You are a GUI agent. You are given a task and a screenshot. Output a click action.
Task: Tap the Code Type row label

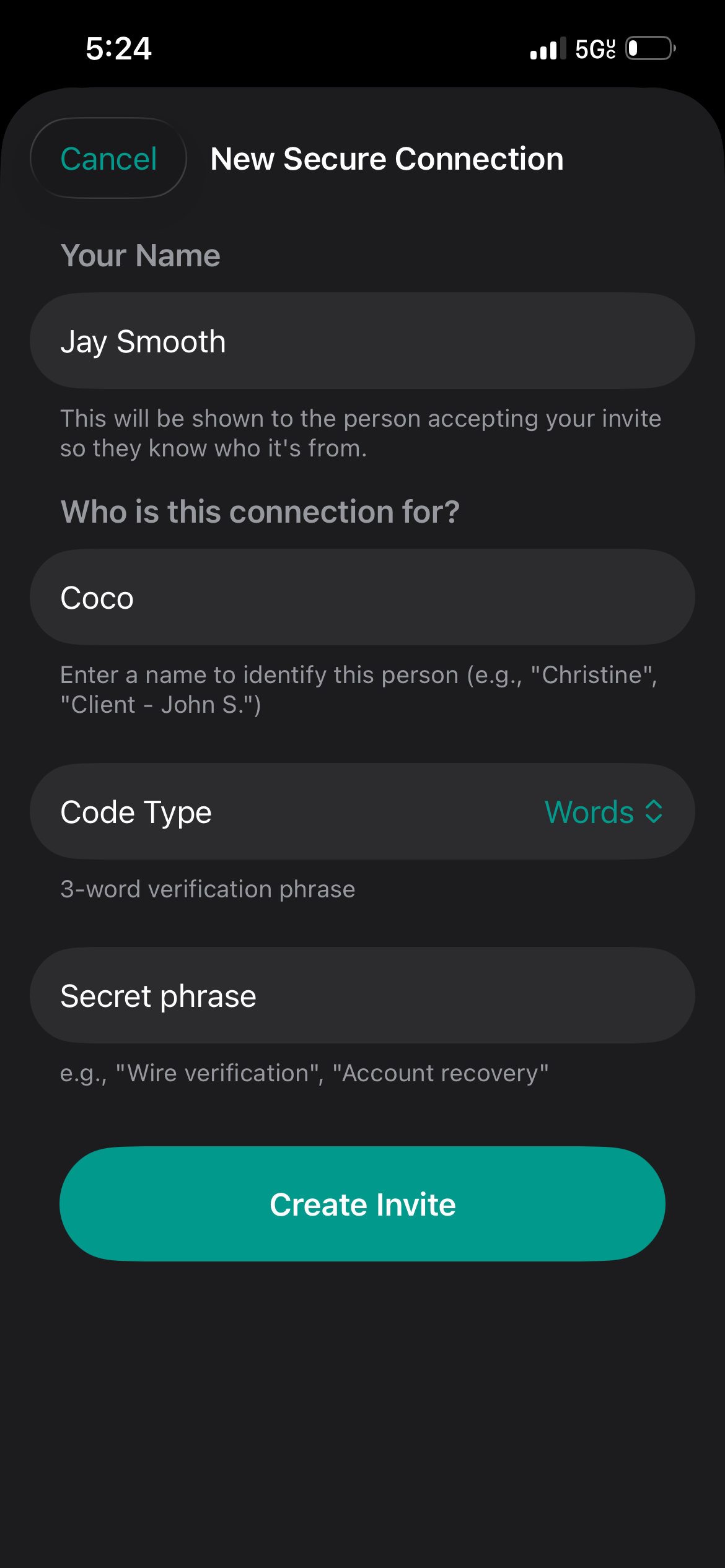(x=135, y=811)
